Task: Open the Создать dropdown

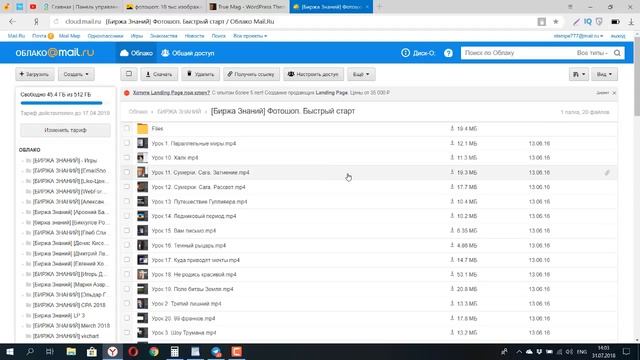Action: 76,74
